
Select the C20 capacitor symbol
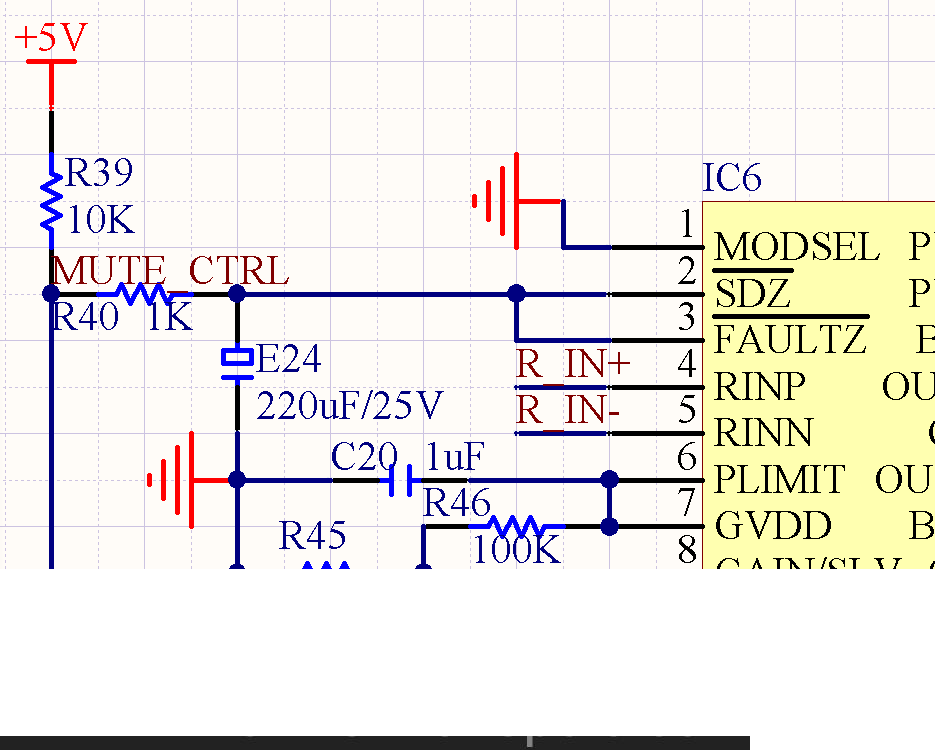tap(400, 480)
